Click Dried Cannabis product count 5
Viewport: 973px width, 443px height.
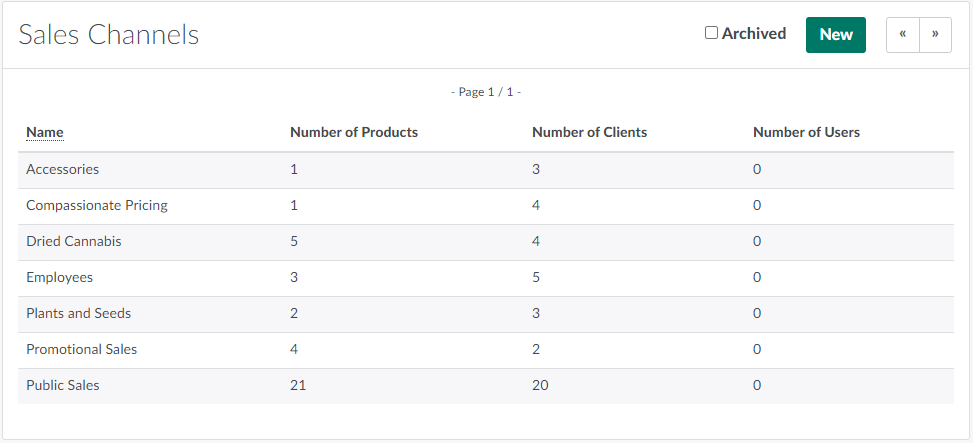294,242
